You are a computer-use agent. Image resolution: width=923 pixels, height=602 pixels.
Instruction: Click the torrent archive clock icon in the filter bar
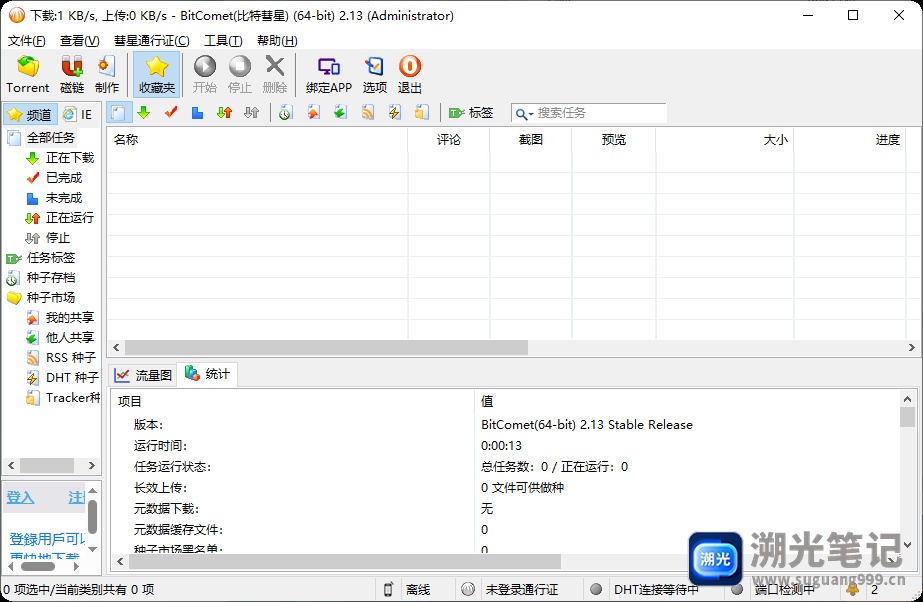tap(285, 112)
